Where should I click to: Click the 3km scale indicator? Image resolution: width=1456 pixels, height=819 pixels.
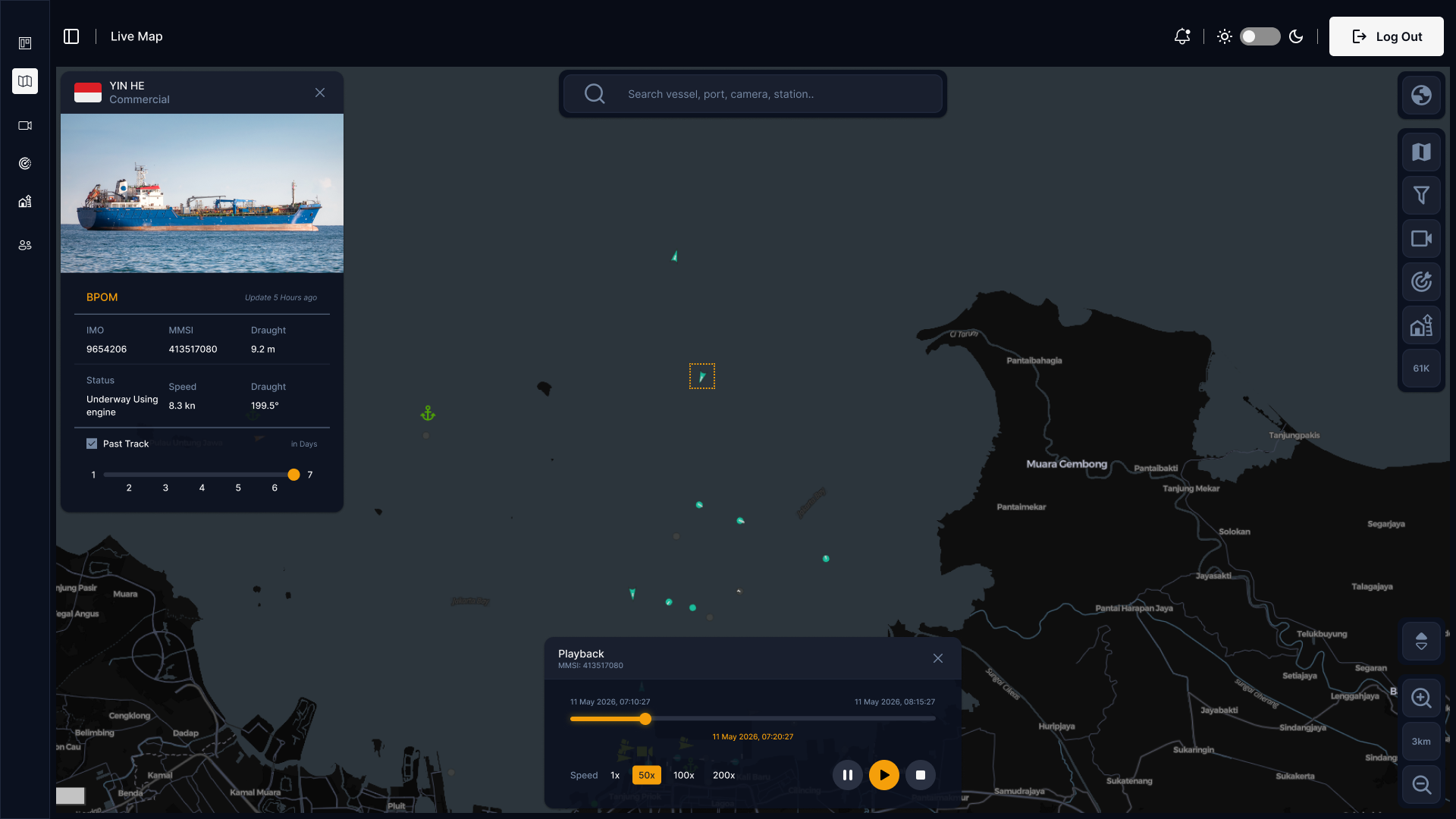tap(1421, 742)
